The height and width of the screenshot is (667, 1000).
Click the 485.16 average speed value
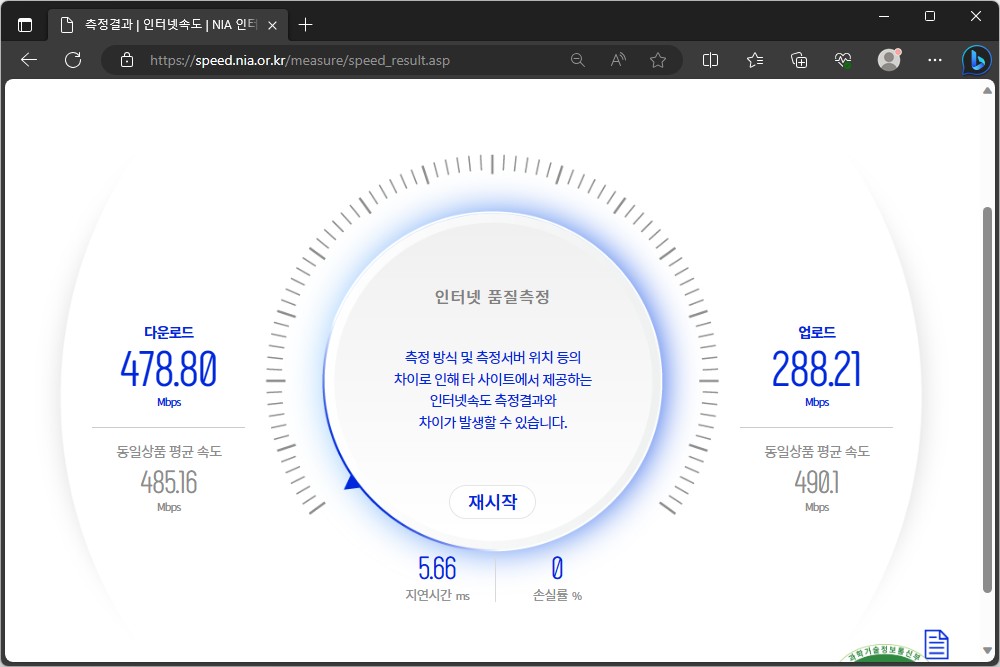[x=169, y=482]
